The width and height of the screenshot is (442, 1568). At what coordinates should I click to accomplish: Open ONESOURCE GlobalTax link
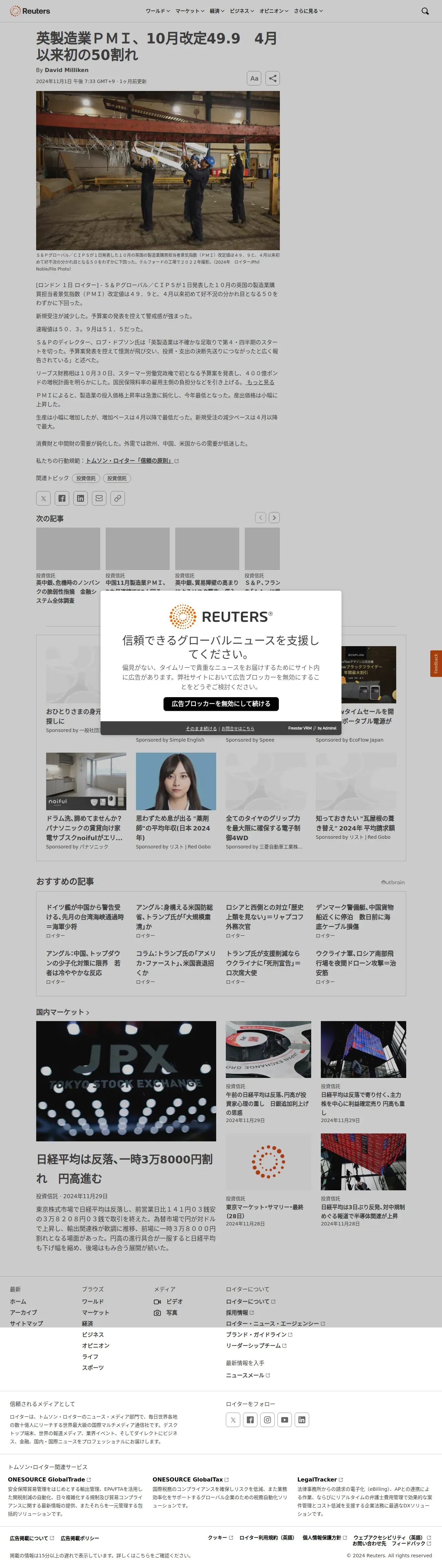tap(190, 1479)
